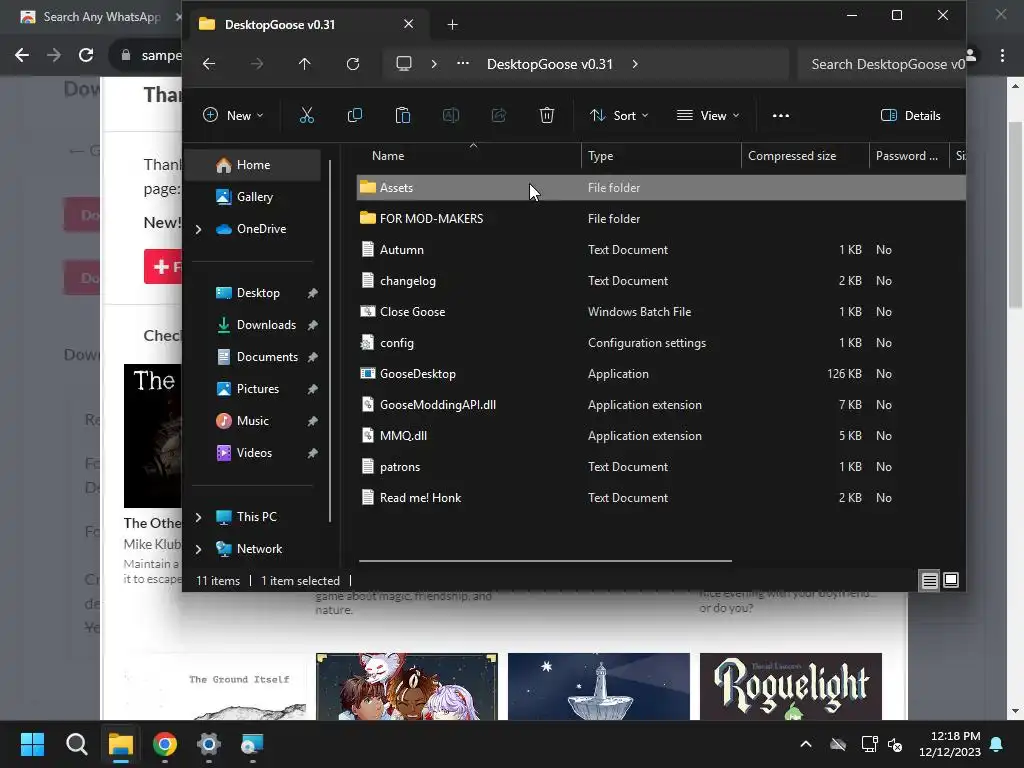Viewport: 1024px width, 768px height.
Task: Open Music in quick access
Action: [x=253, y=421]
